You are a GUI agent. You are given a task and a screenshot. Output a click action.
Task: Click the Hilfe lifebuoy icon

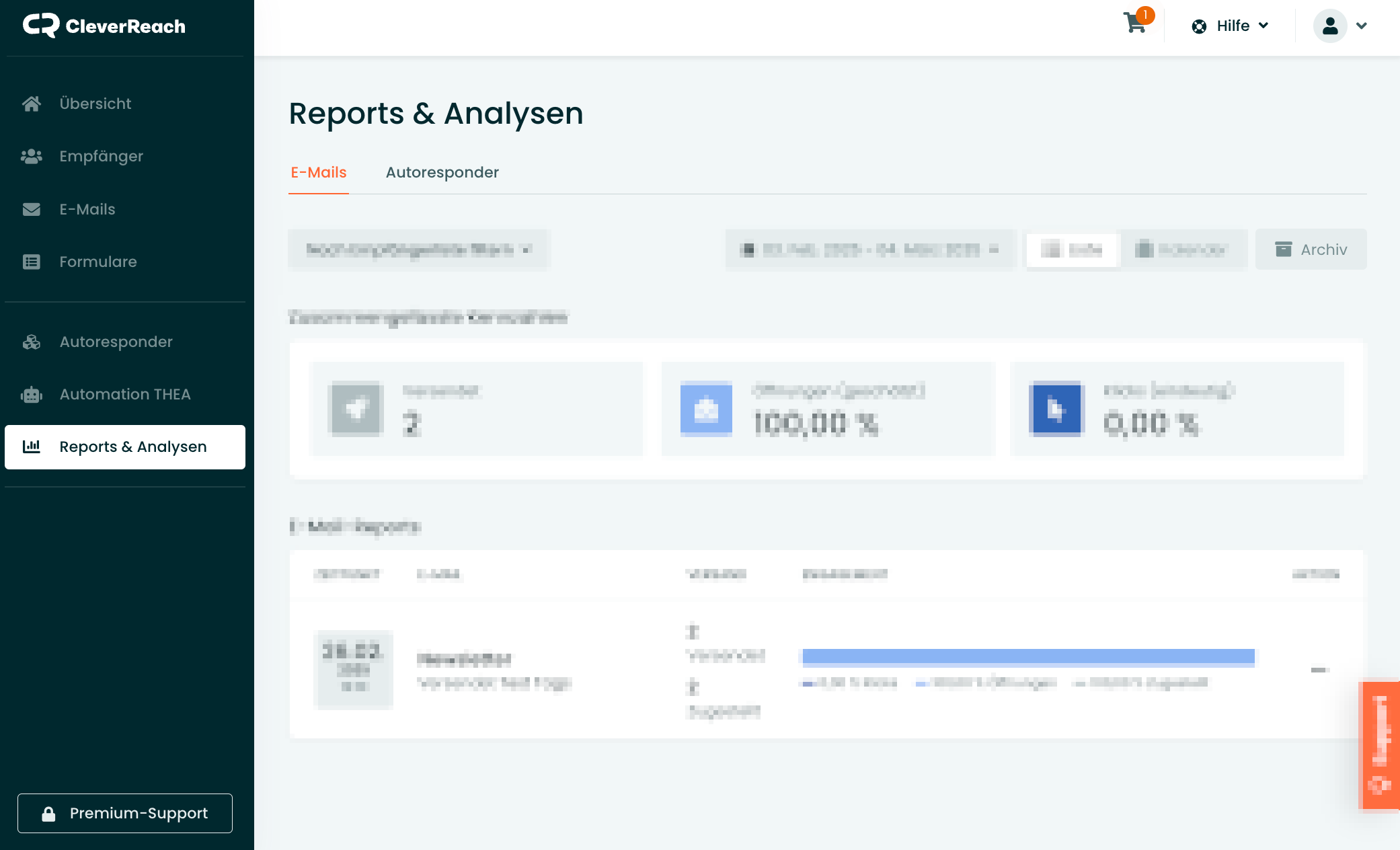[x=1199, y=26]
